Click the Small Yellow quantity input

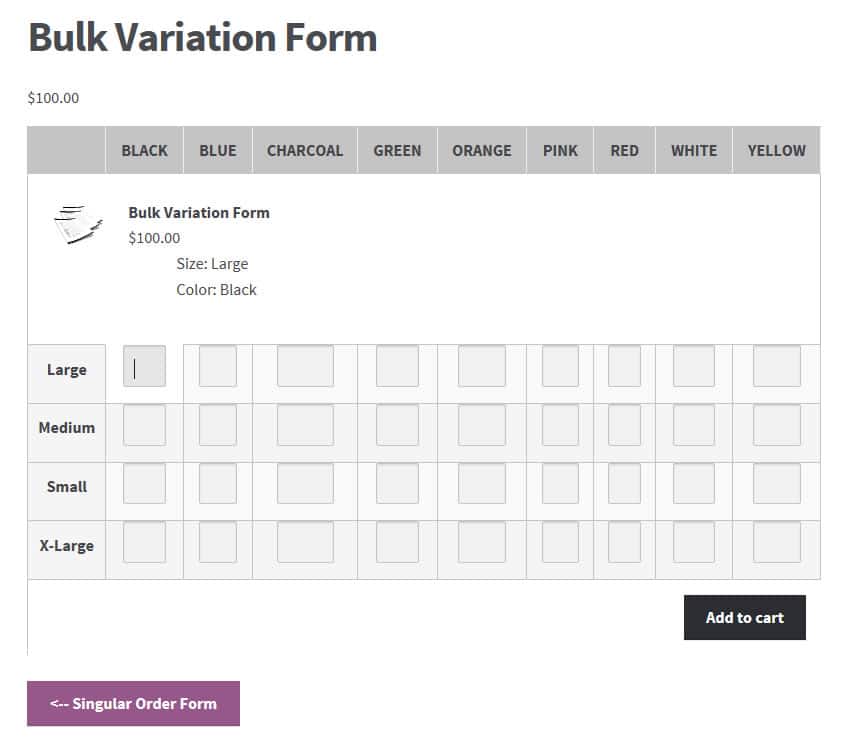[x=776, y=484]
